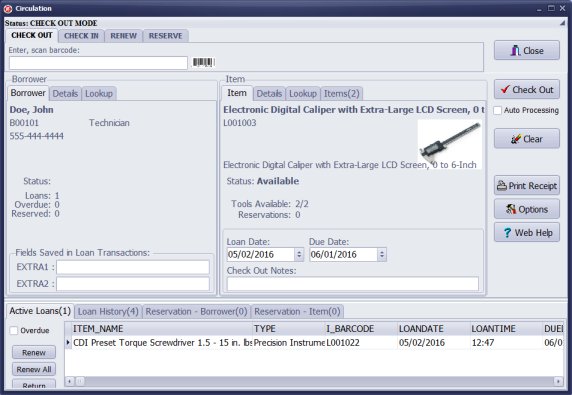Click the Check Out Notes field
This screenshot has height=395, width=572.
coord(353,284)
